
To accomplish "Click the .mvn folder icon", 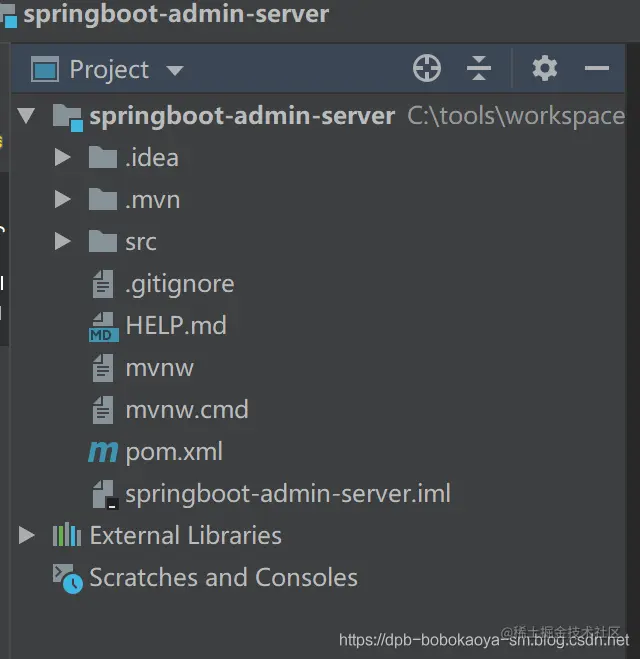I will click(103, 199).
